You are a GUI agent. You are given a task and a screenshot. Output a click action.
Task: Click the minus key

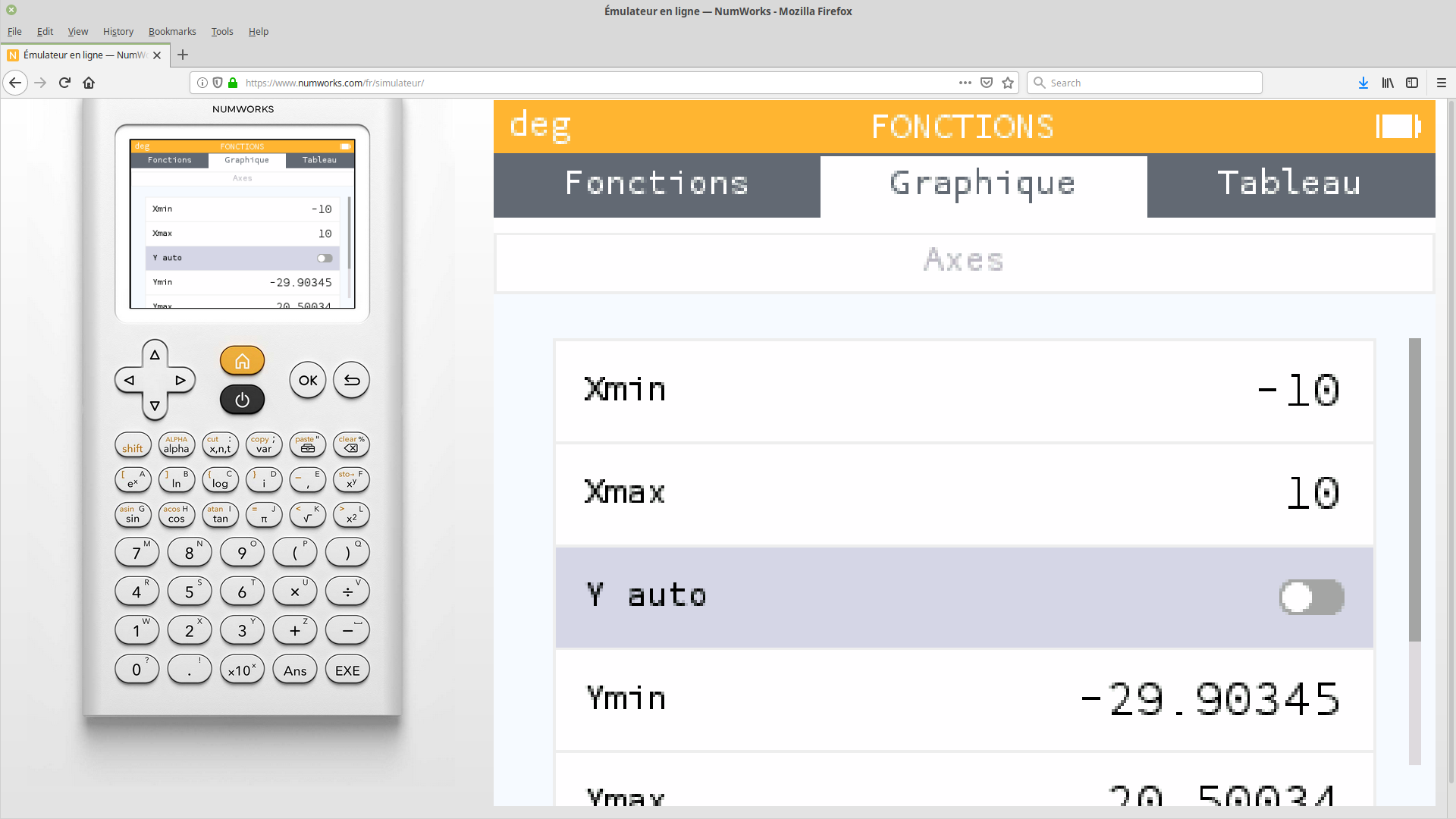[347, 630]
